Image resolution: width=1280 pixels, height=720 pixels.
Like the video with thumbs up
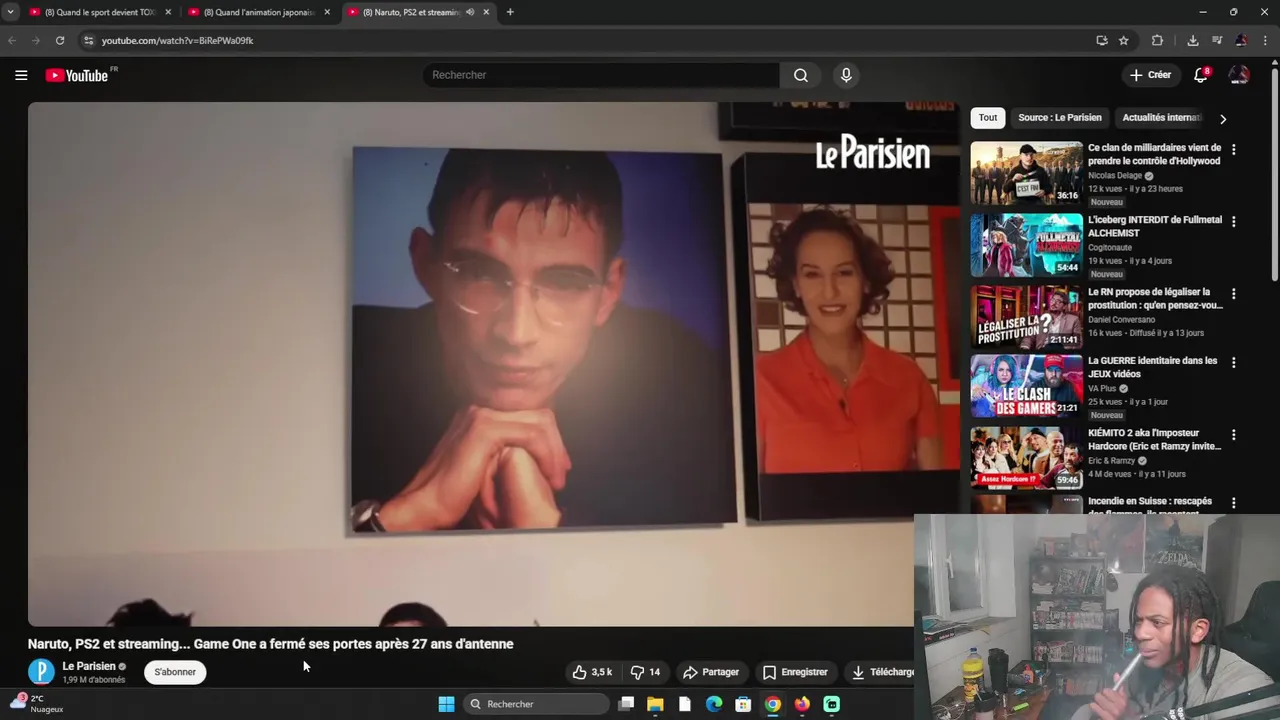click(x=592, y=672)
